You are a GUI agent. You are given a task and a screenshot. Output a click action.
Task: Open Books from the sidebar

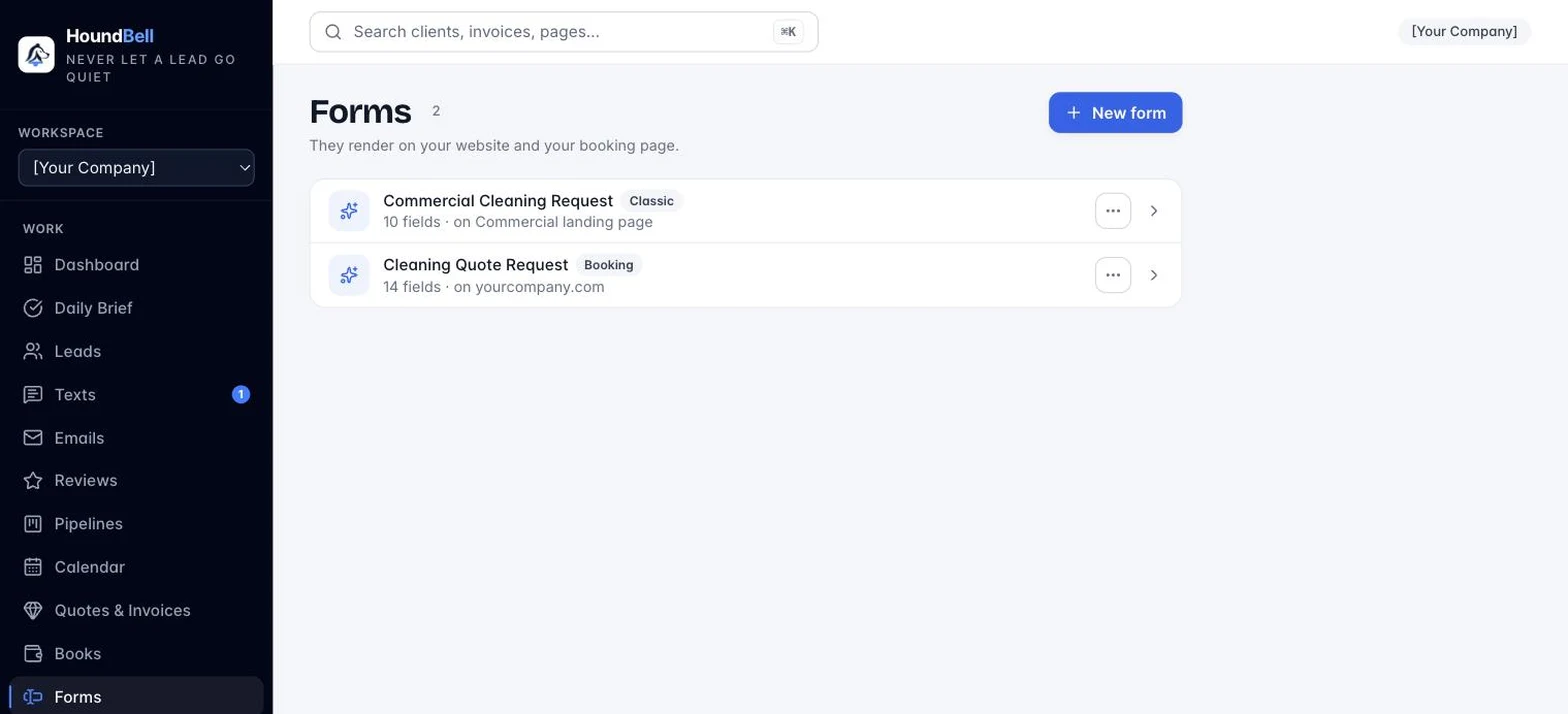[136, 654]
